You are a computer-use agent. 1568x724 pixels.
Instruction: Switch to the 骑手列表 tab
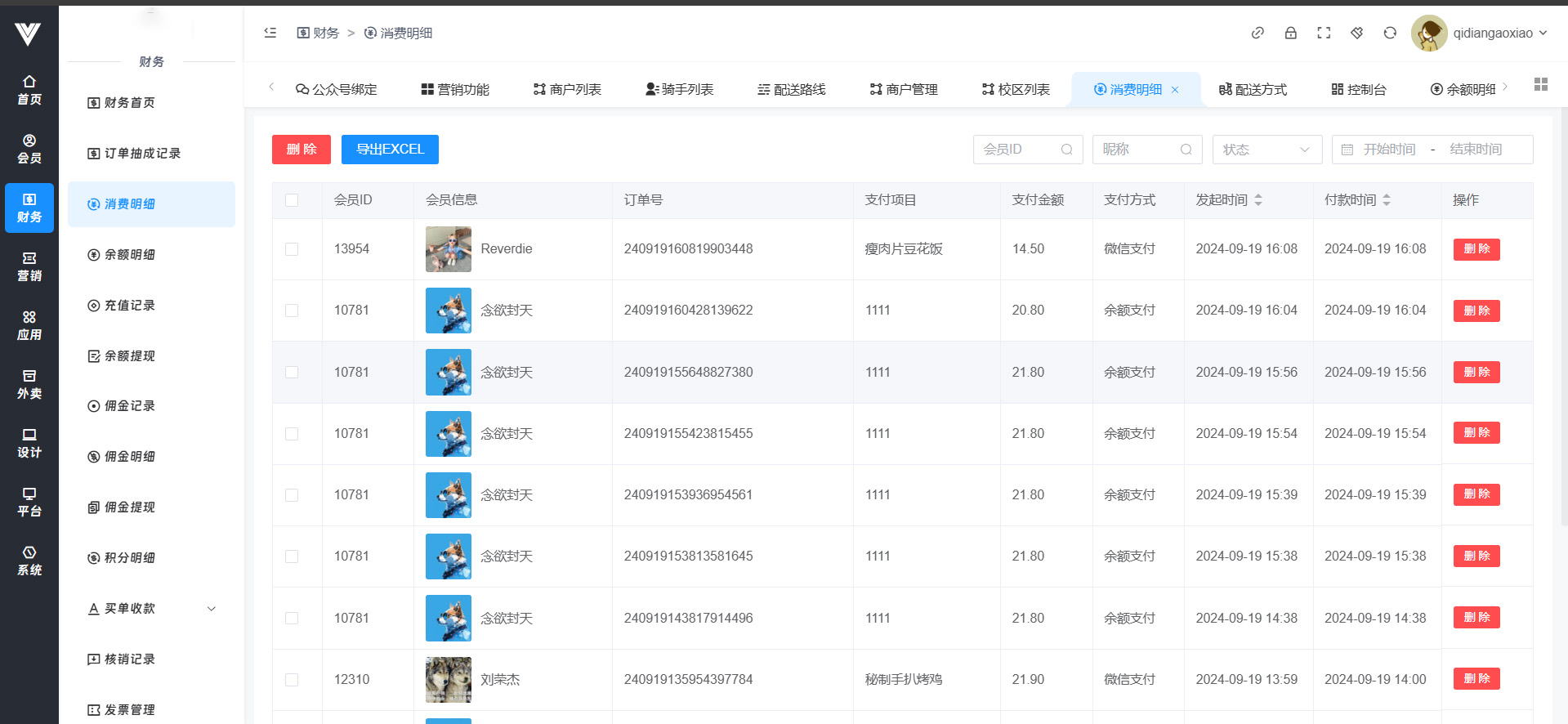coord(679,89)
